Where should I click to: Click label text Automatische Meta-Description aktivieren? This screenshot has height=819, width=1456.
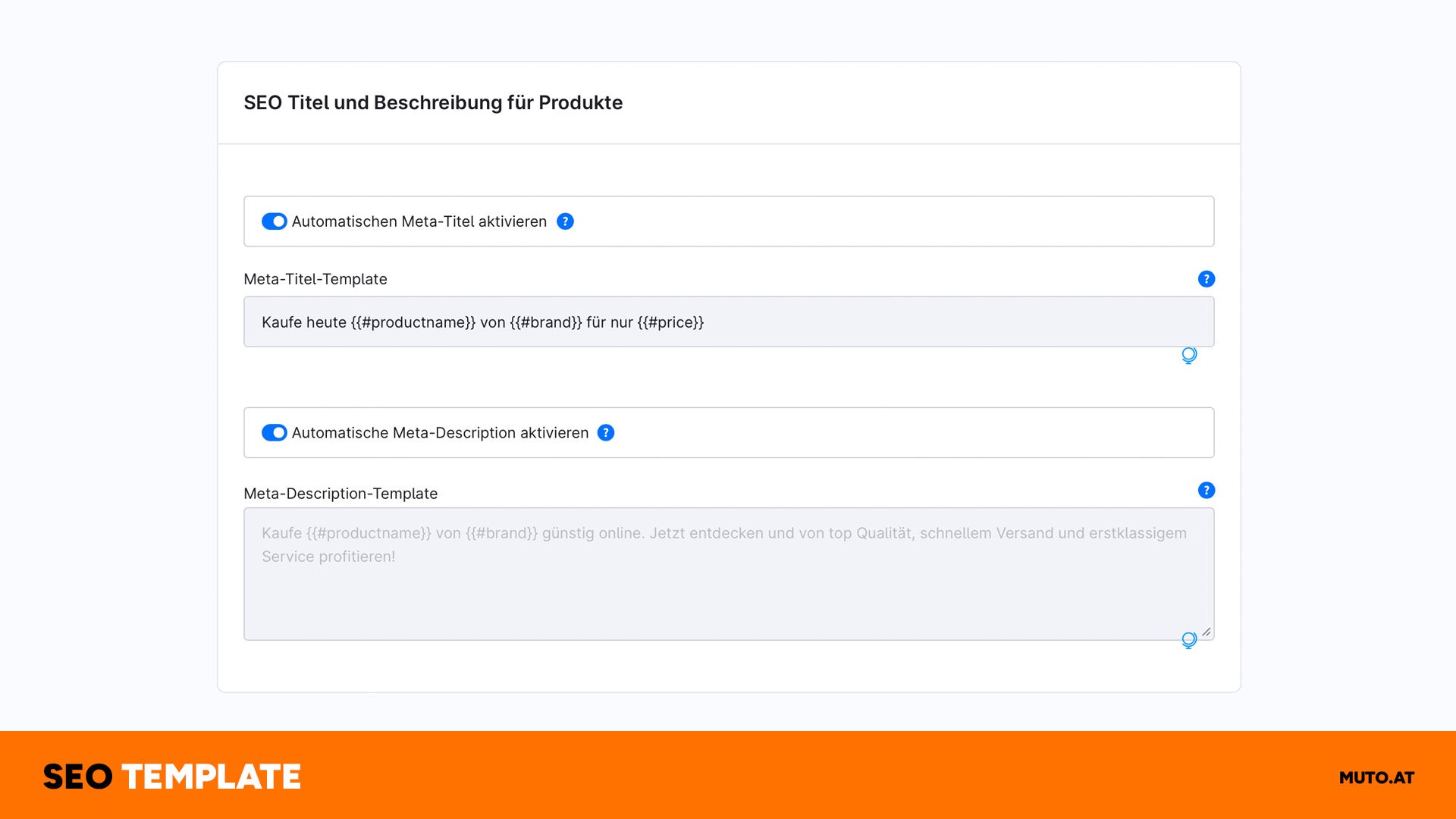(440, 432)
